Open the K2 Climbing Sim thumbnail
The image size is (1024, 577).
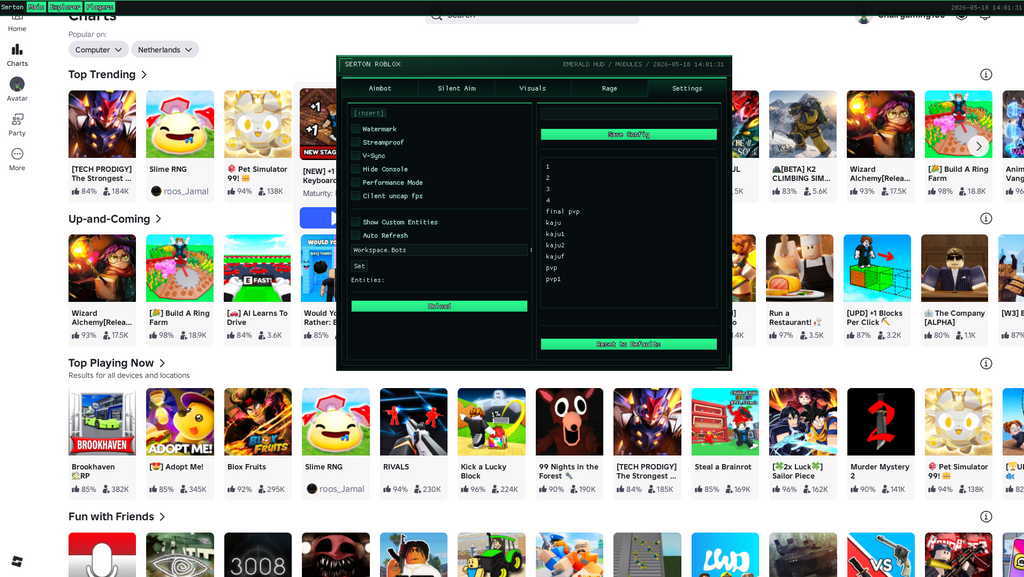803,124
